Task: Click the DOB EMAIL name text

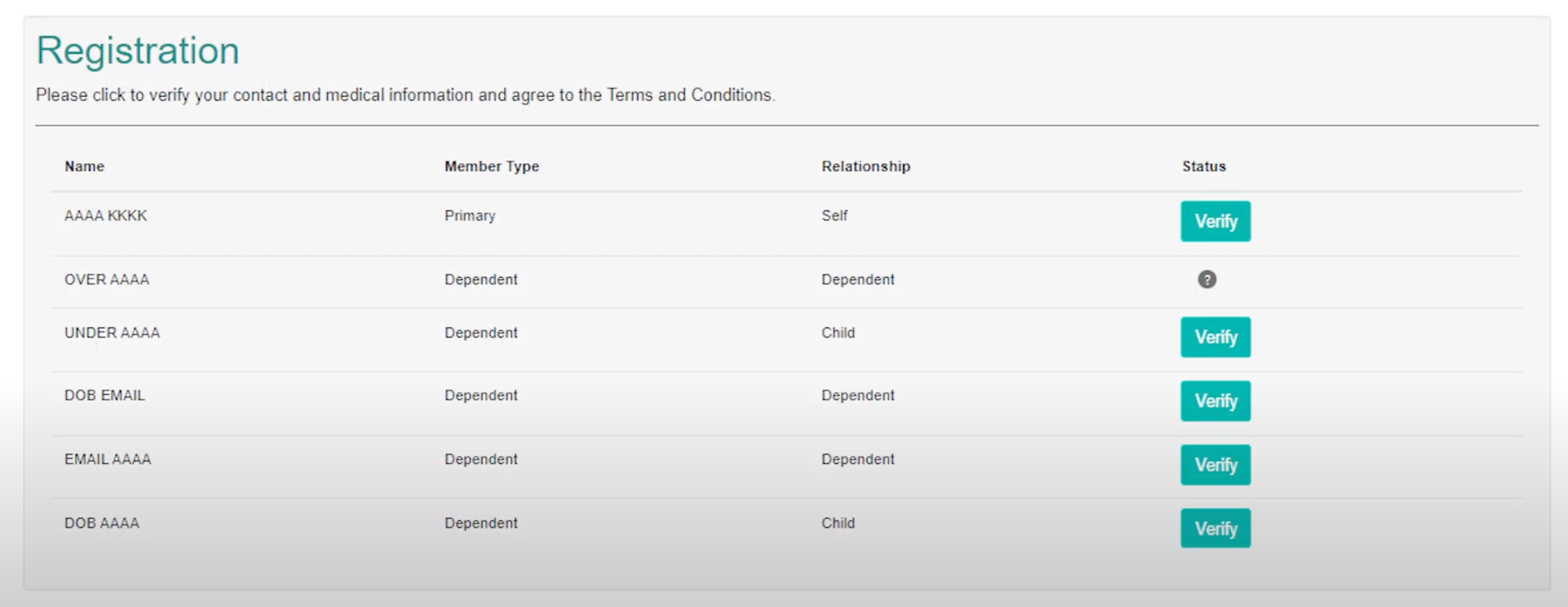Action: click(104, 395)
